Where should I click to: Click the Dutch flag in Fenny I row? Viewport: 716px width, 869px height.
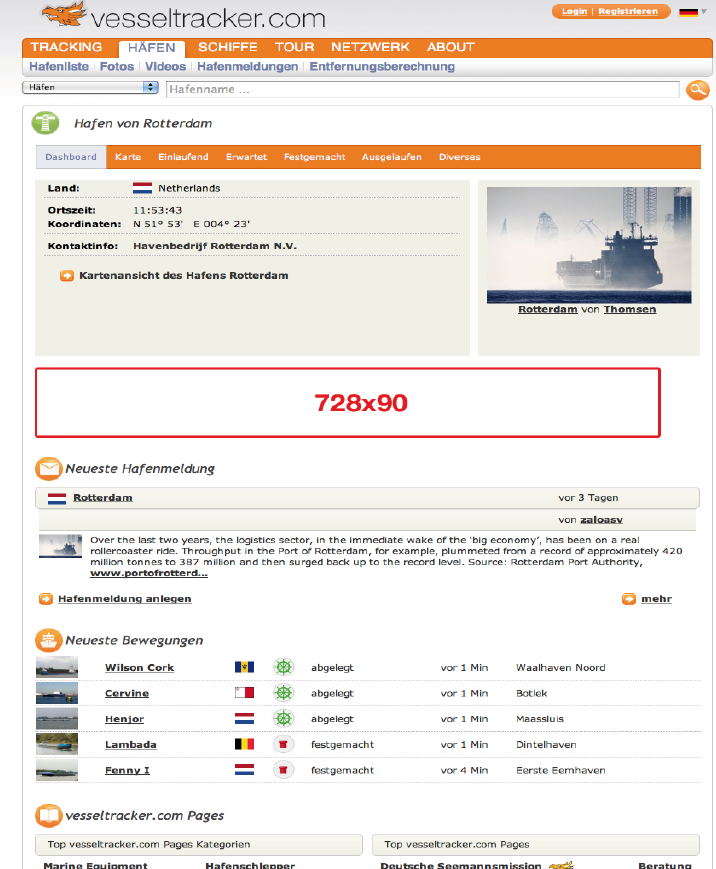click(244, 770)
